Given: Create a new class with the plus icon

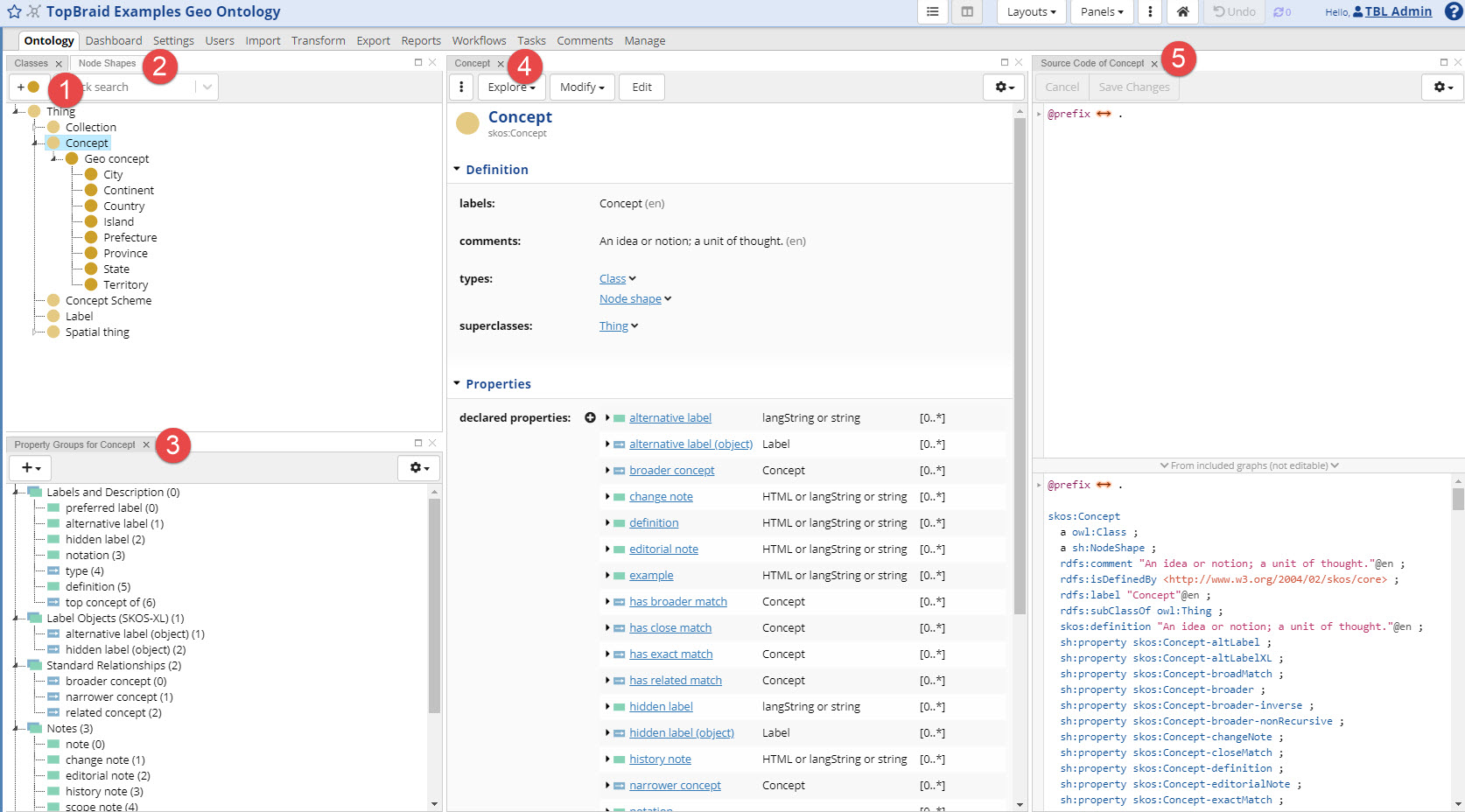Looking at the screenshot, I should pos(20,87).
